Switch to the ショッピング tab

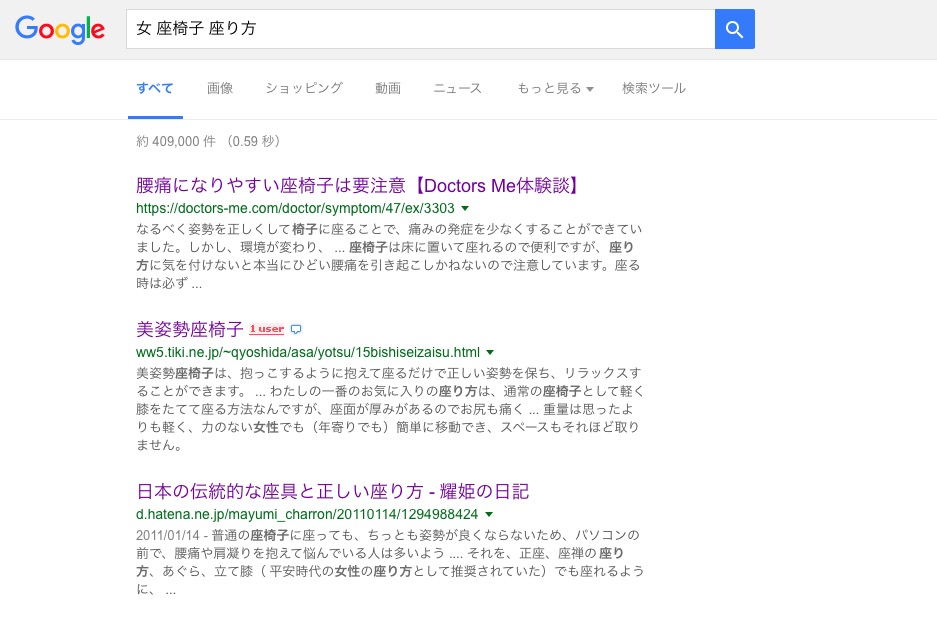point(304,88)
